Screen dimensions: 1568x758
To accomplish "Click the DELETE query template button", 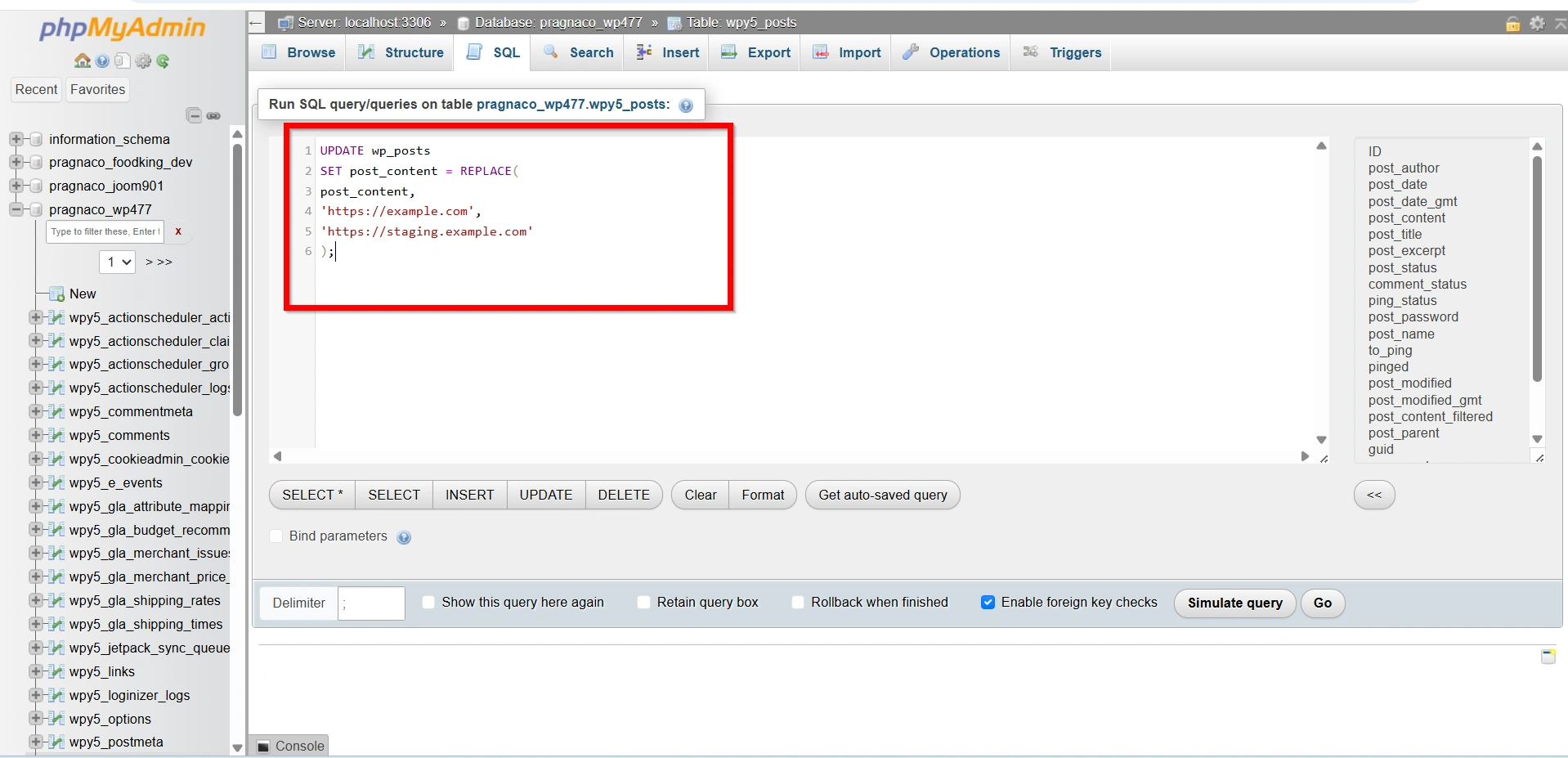I will pos(624,496).
